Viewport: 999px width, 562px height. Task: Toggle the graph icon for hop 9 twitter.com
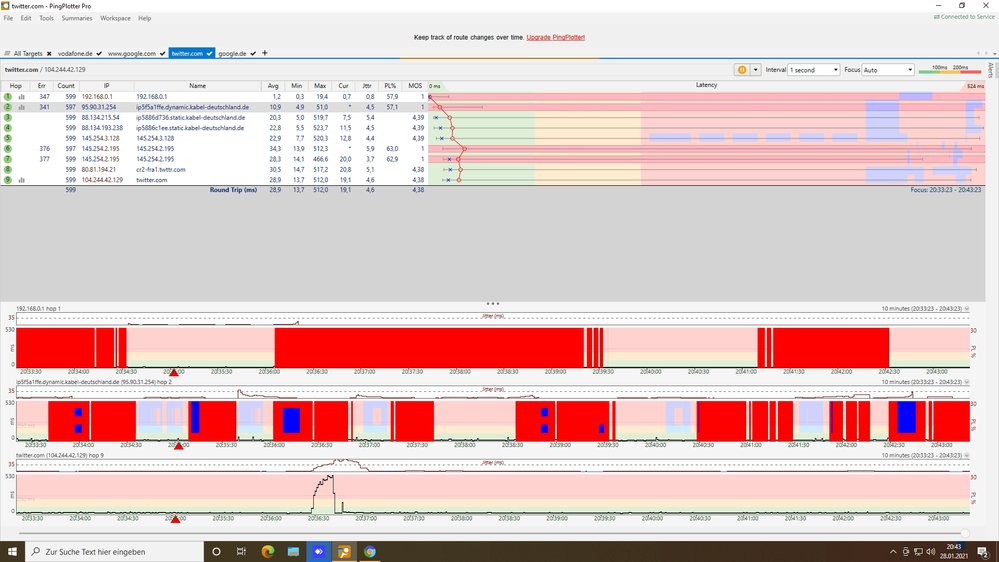tap(22, 180)
